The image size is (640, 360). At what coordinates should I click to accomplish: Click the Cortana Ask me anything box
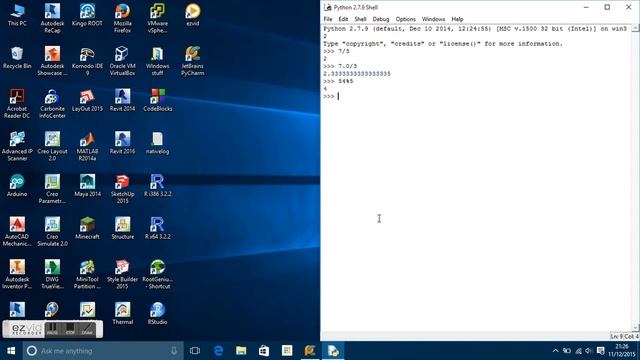click(102, 351)
